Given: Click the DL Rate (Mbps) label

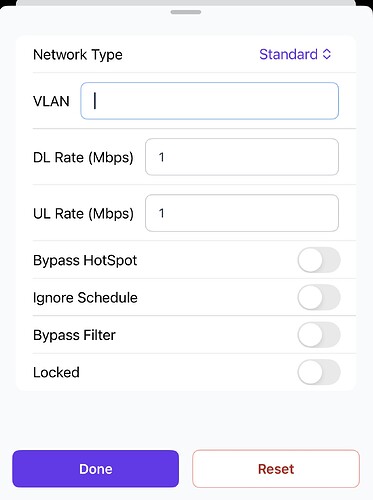Looking at the screenshot, I should (83, 157).
